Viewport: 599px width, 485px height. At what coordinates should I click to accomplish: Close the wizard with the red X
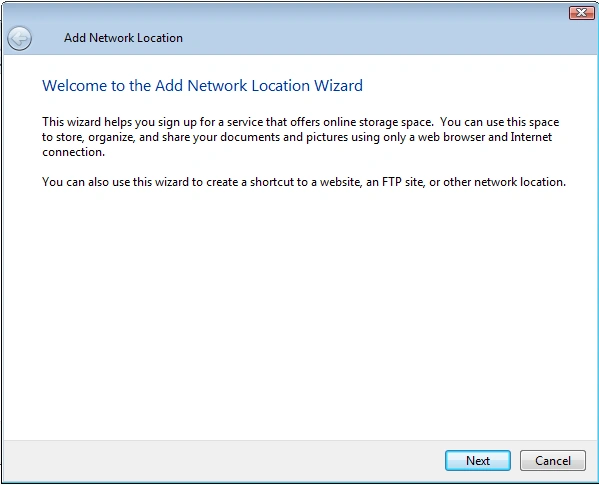point(581,13)
